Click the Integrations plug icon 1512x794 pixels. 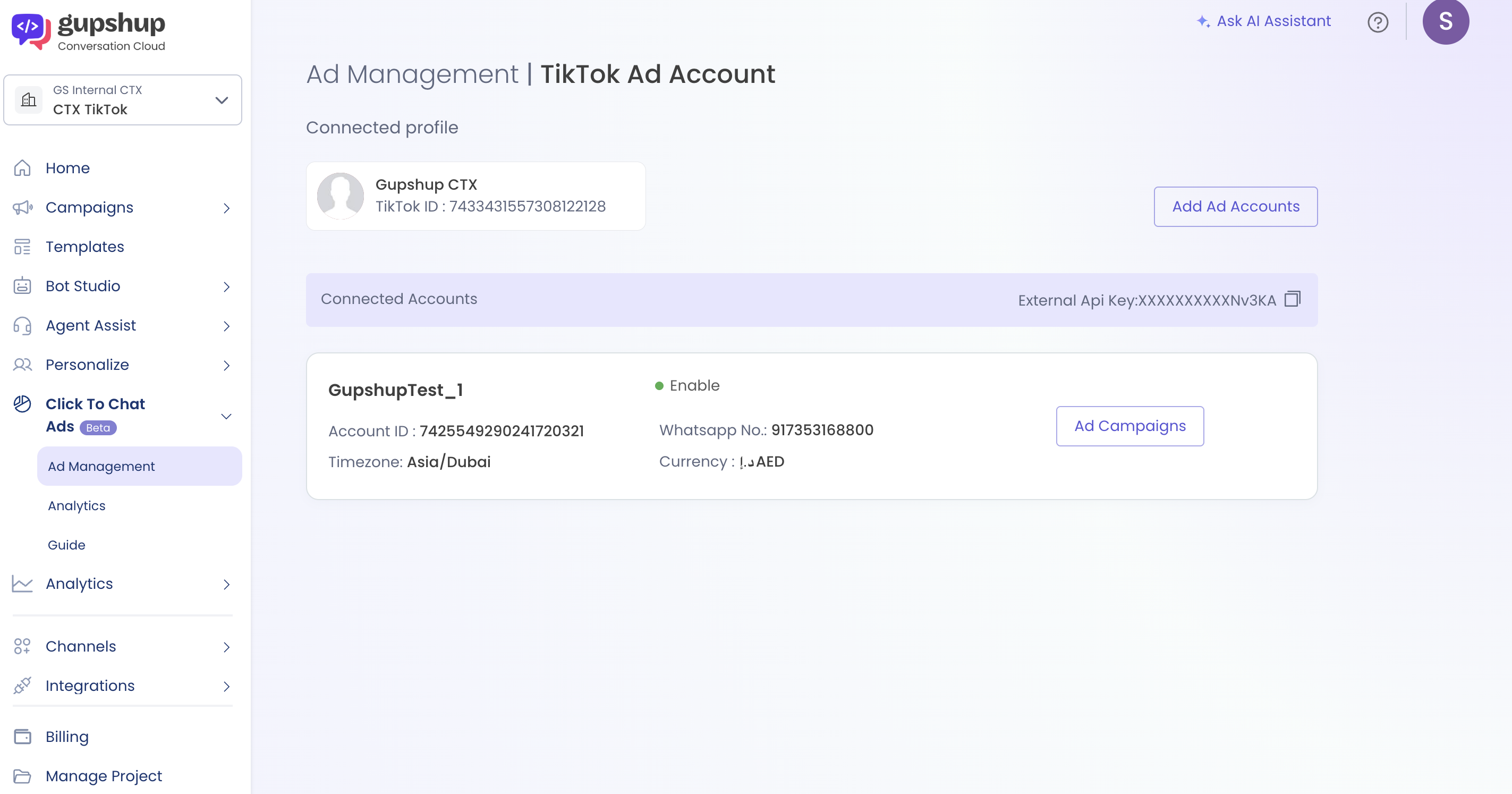coord(22,686)
